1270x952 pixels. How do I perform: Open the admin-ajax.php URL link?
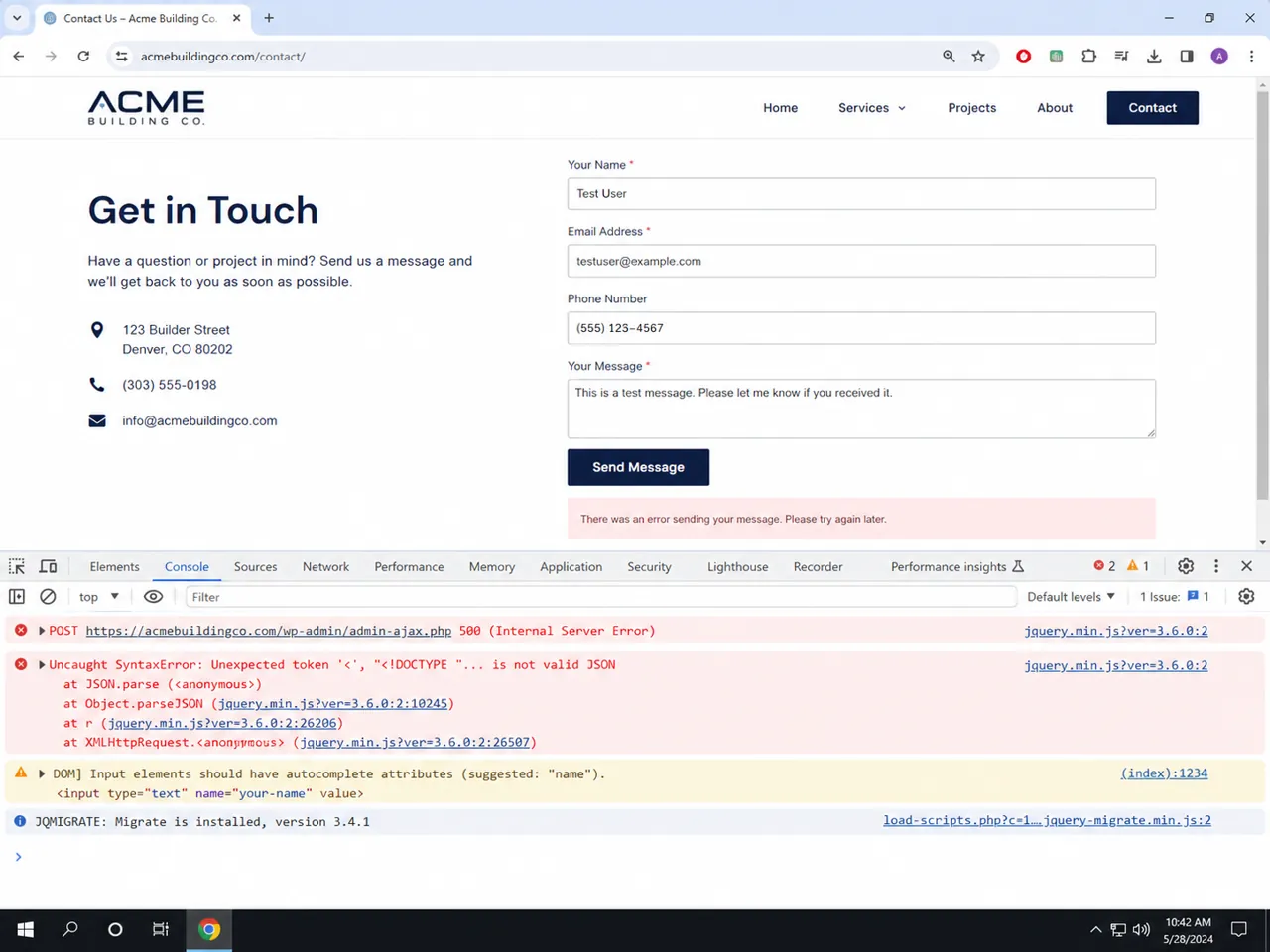(x=268, y=631)
